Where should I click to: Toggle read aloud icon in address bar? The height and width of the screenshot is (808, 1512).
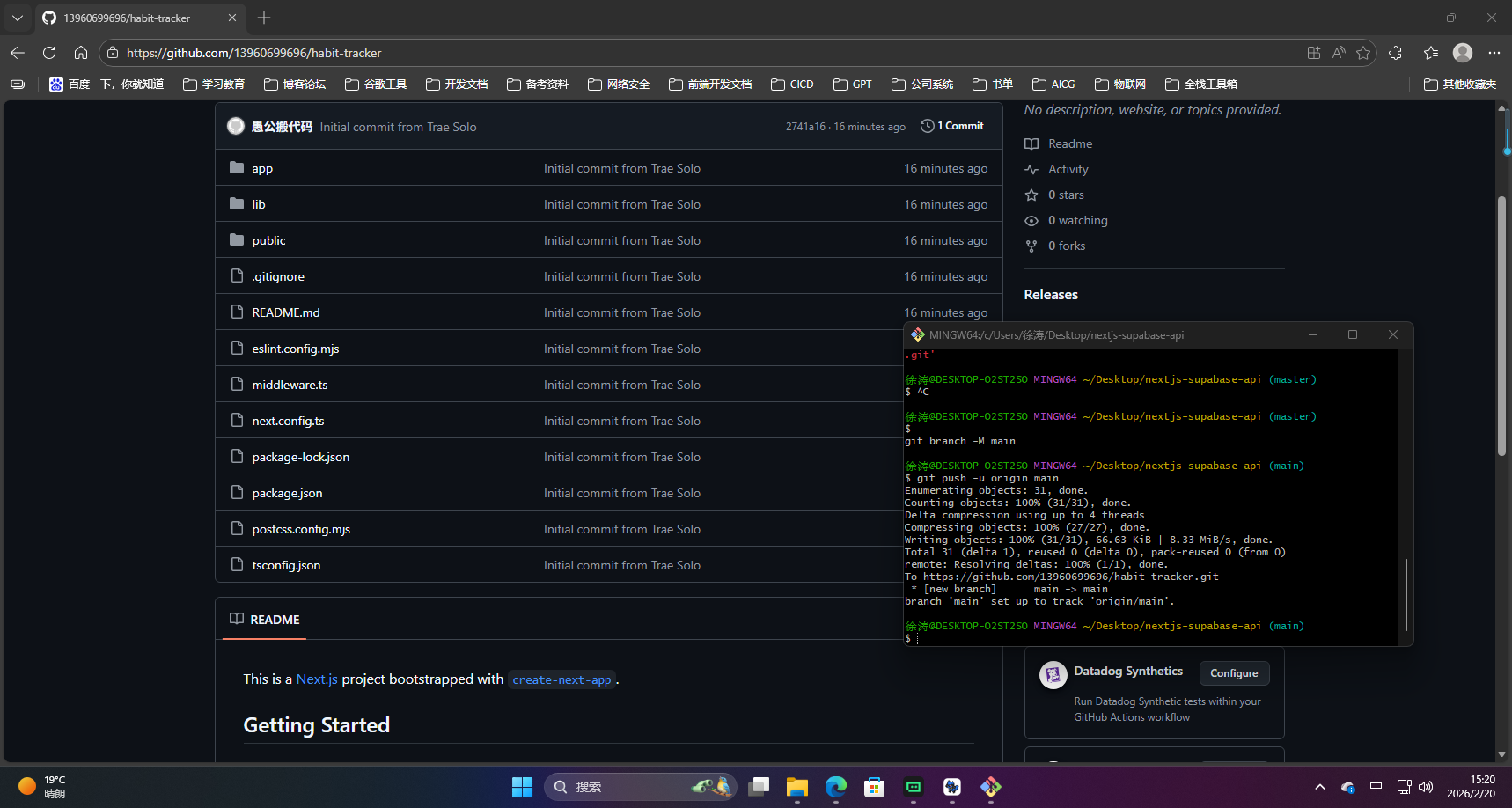1339,53
